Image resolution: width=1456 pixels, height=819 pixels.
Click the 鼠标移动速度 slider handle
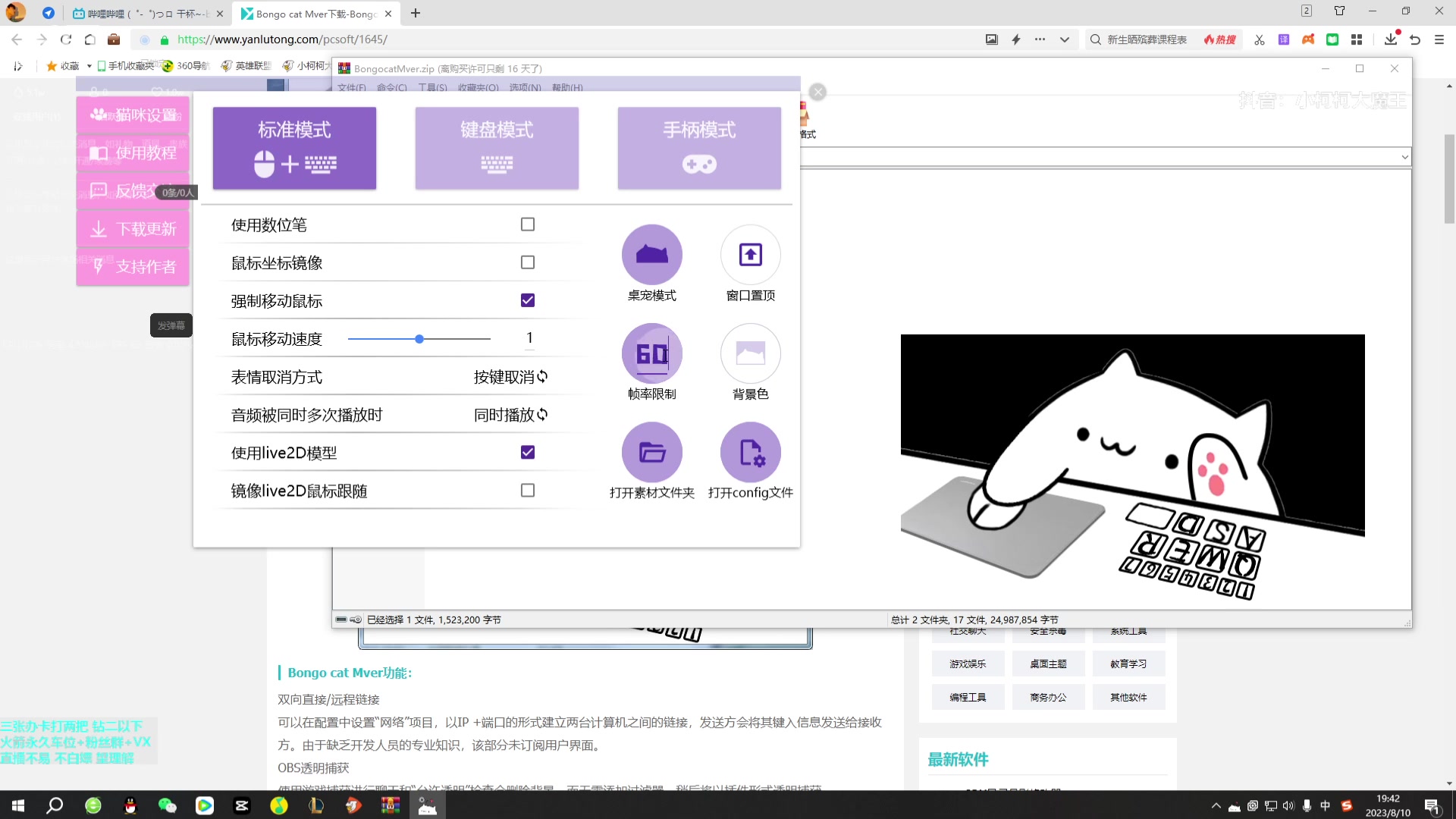pos(419,339)
